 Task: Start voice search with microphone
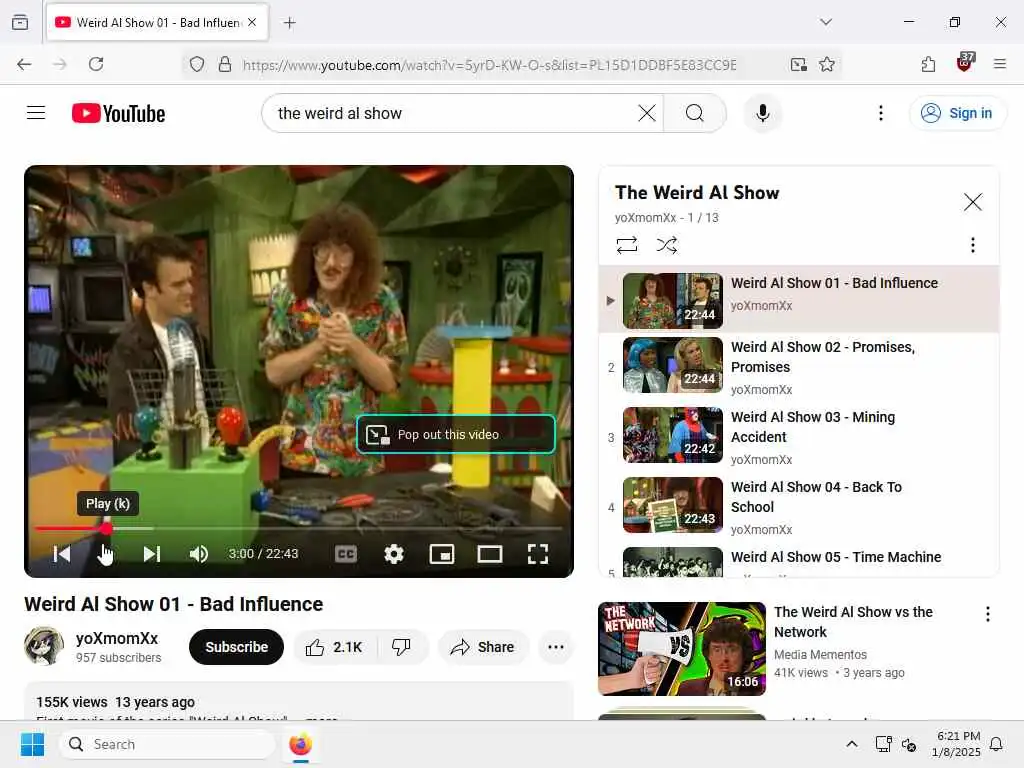762,113
